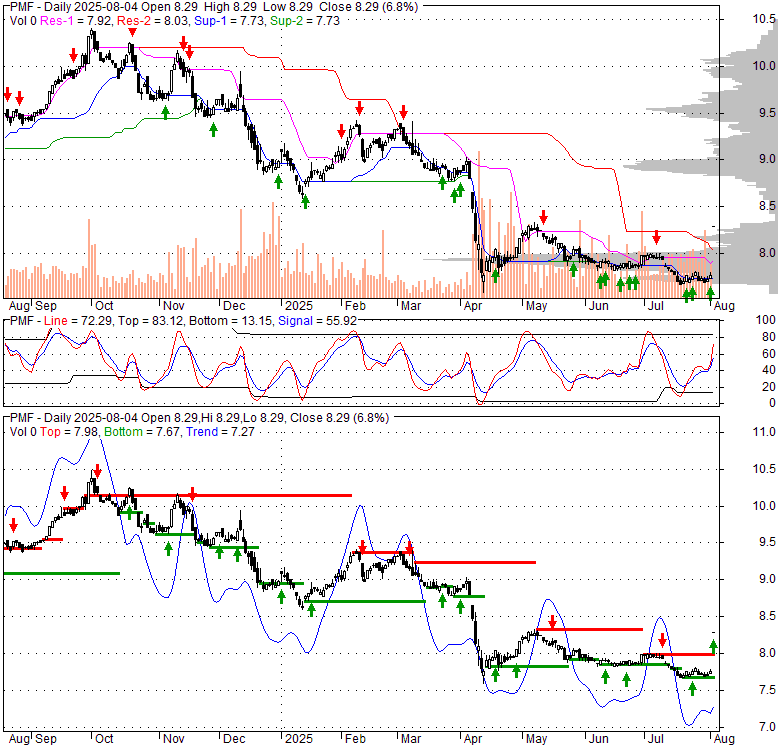
Task: Click the Nov month label under upper chart
Action: coord(174,306)
